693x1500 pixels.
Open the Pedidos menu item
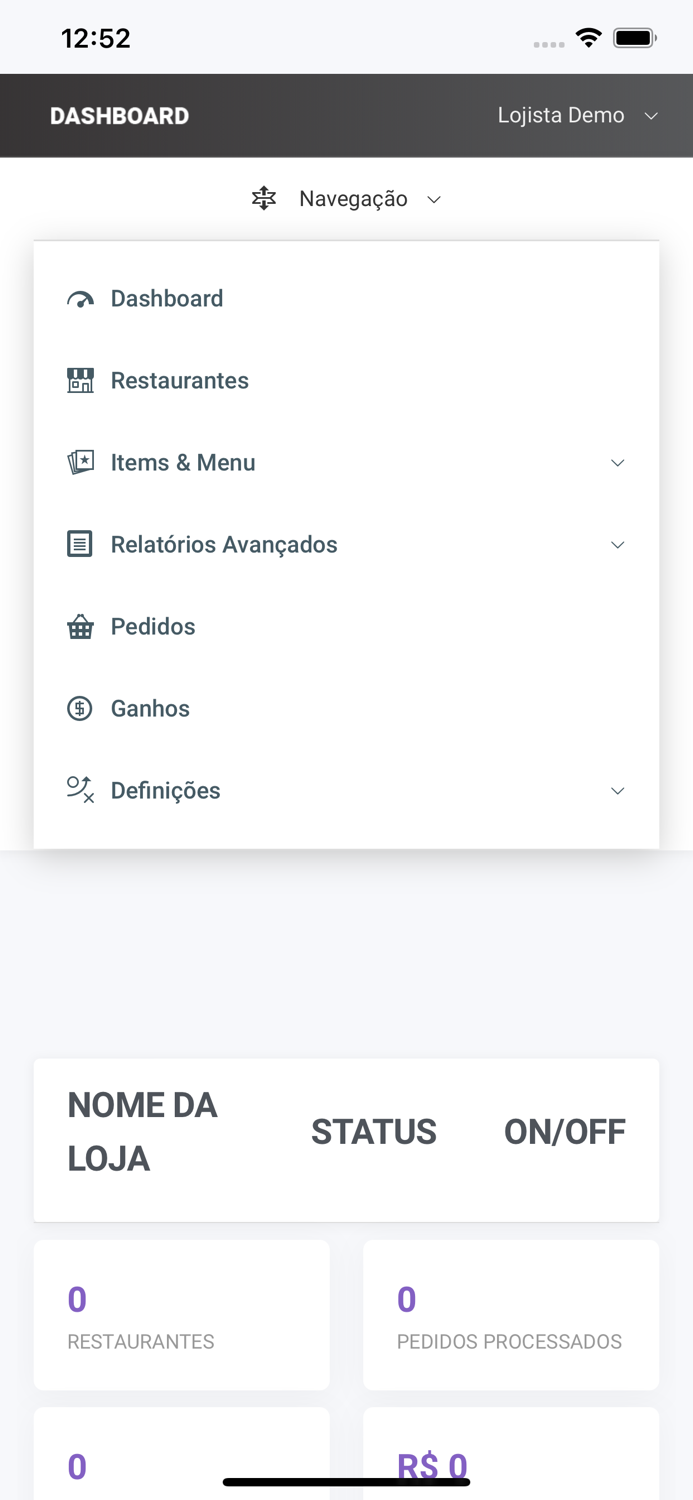[153, 627]
